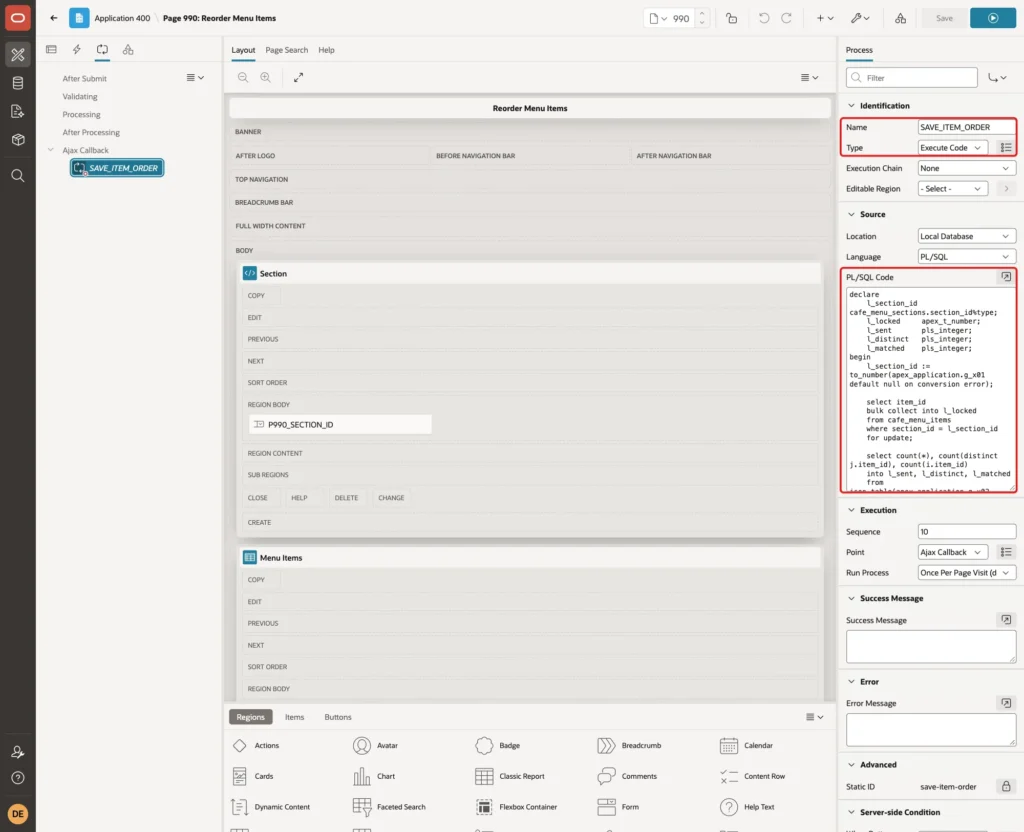Increment the page number stepper up
This screenshot has width=1024, height=832.
702,13
